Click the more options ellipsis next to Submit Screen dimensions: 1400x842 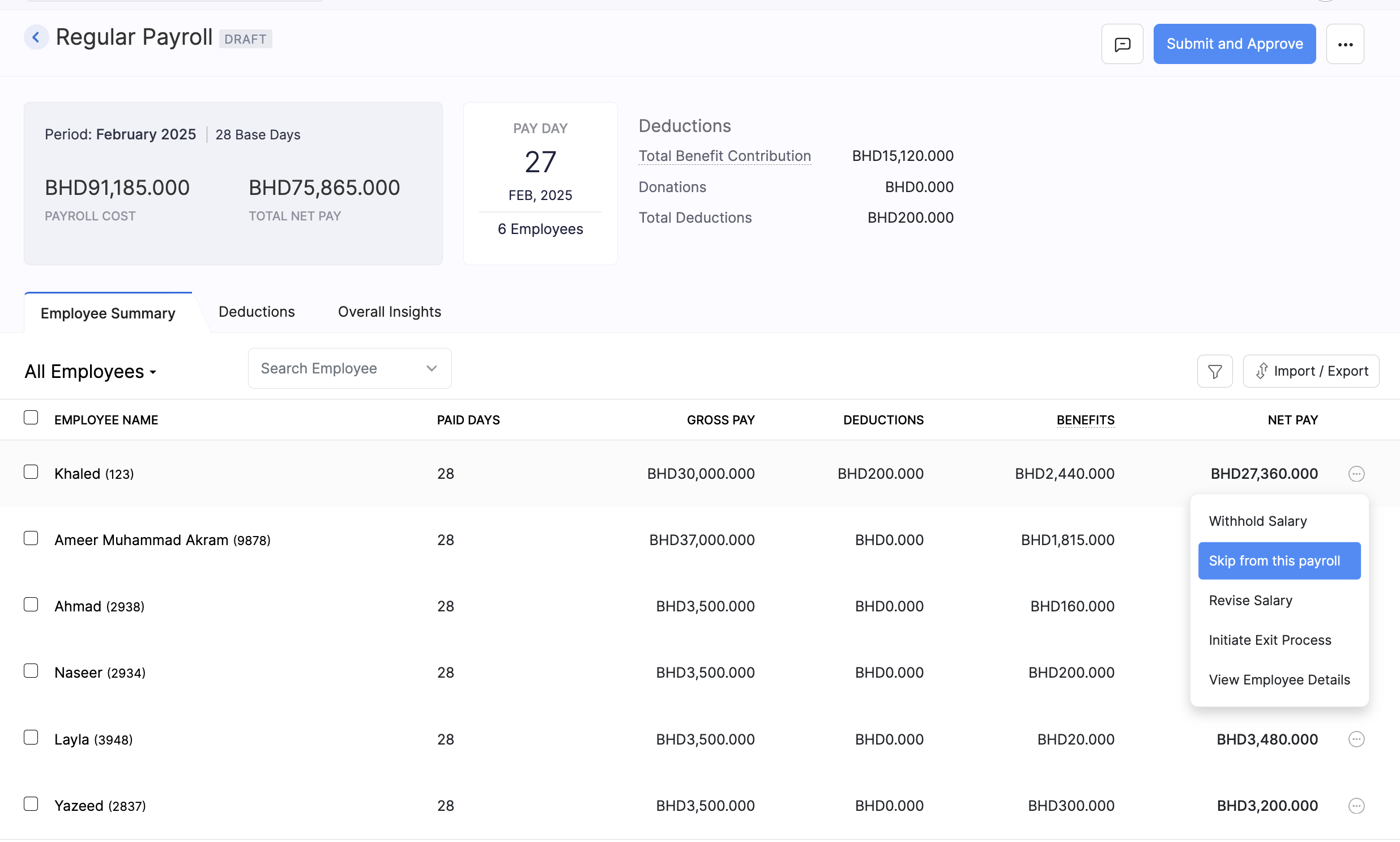tap(1346, 44)
